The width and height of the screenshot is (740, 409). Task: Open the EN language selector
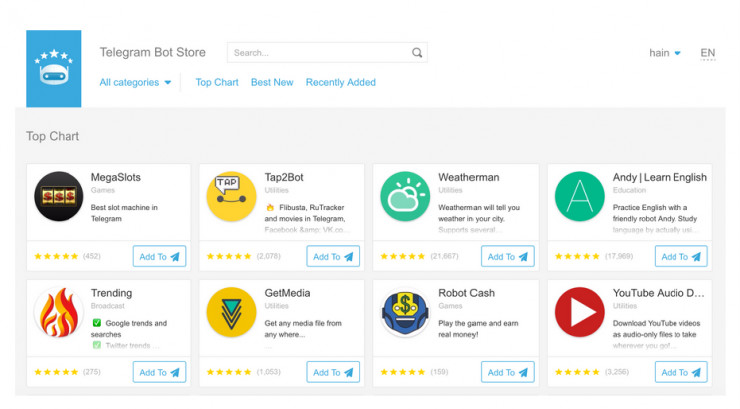[x=708, y=53]
